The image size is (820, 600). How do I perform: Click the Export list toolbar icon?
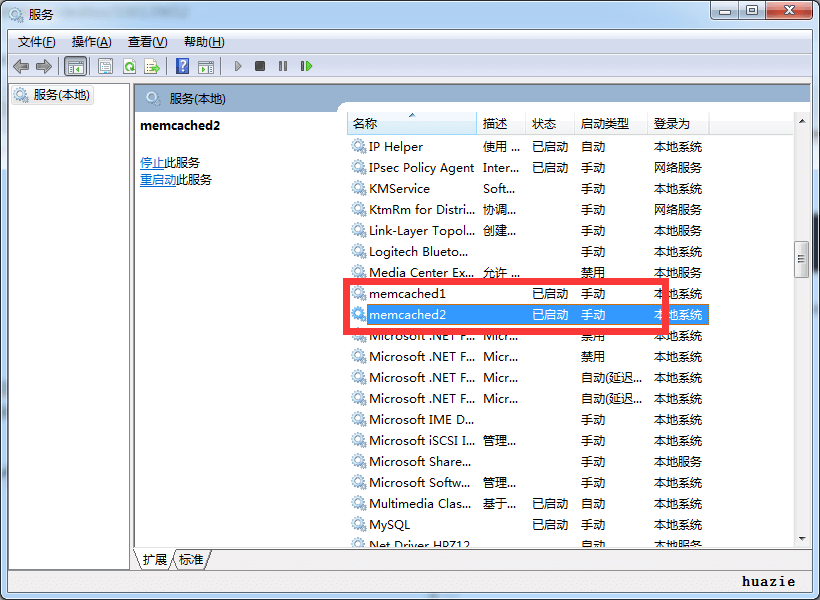152,66
